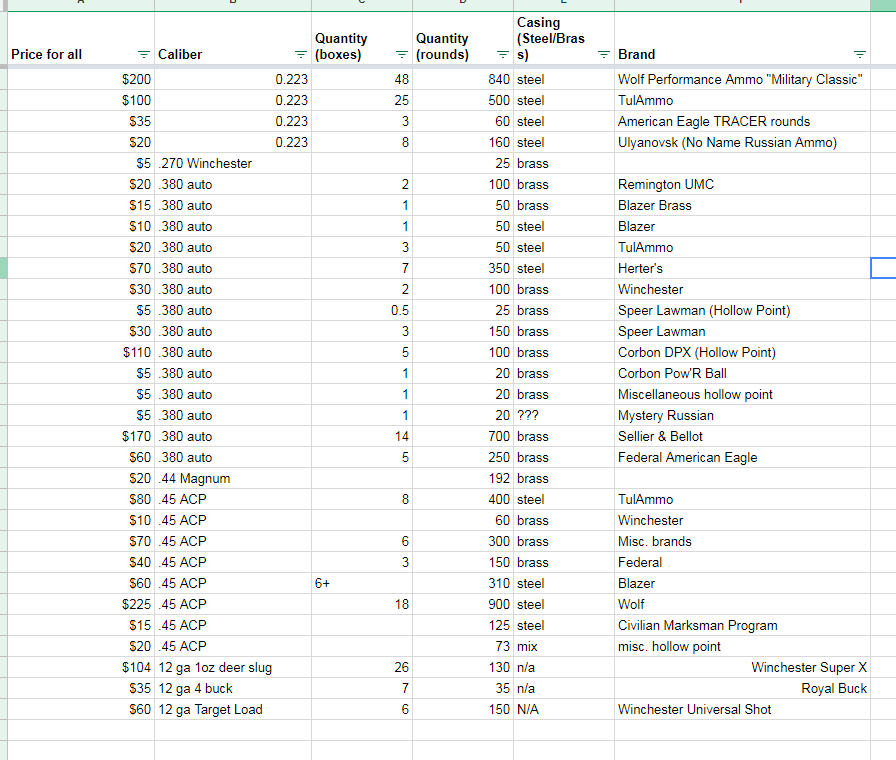Select the Caliber header cell
Screen dimensions: 896x760
tap(233, 38)
